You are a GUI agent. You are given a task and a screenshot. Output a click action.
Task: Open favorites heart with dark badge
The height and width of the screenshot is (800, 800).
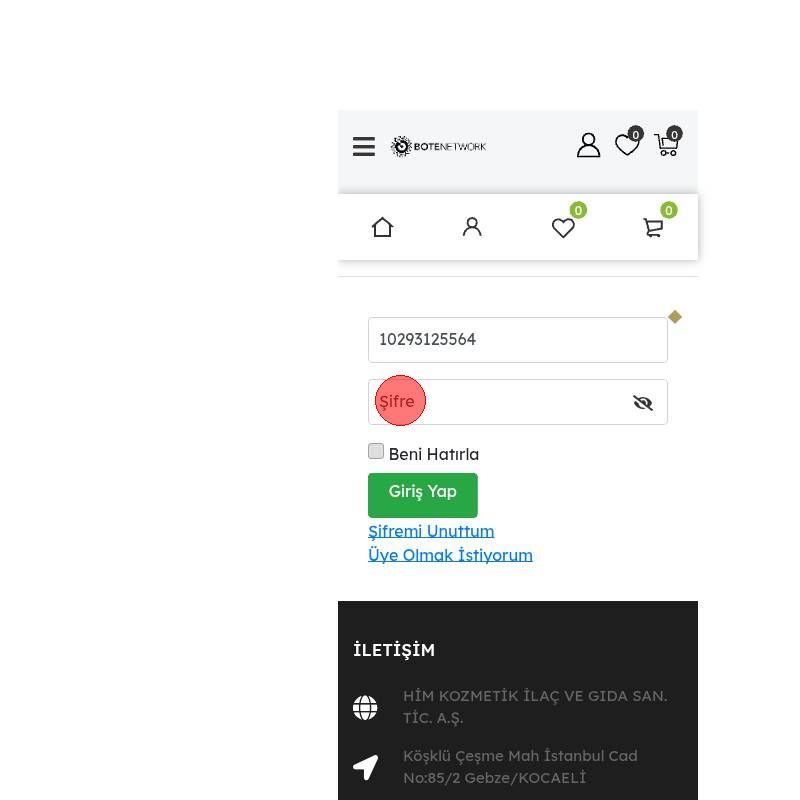click(629, 141)
